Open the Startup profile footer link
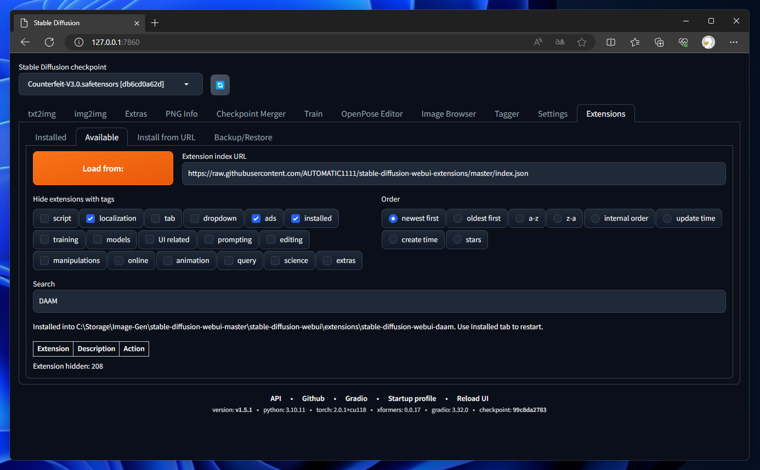760x470 pixels. tap(412, 398)
